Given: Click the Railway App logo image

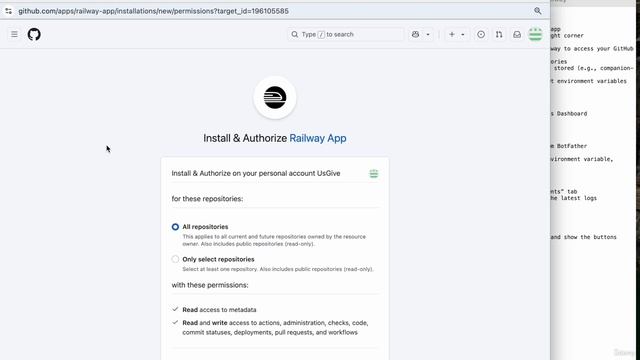Looking at the screenshot, I should point(275,98).
